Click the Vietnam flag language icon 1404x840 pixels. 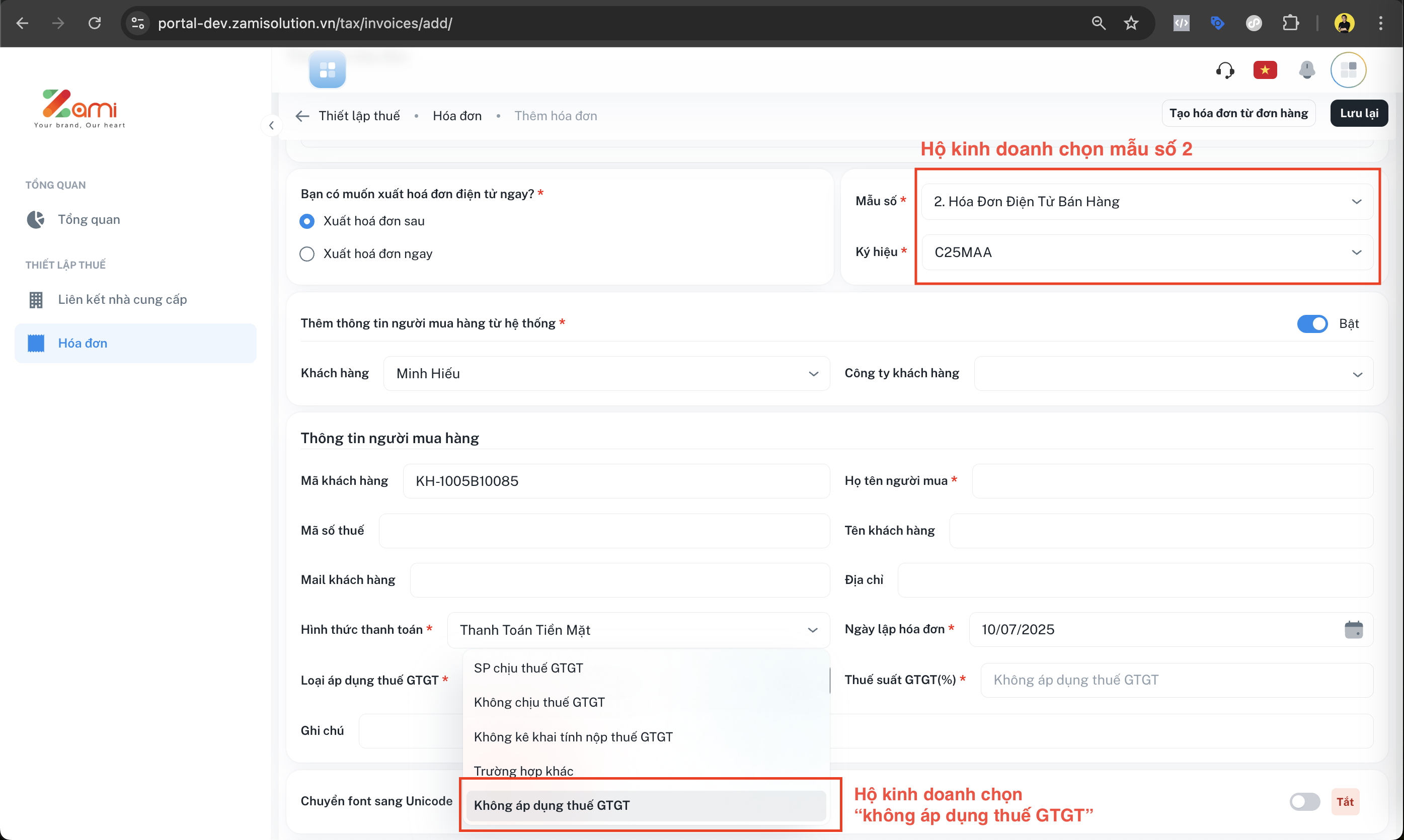1265,70
